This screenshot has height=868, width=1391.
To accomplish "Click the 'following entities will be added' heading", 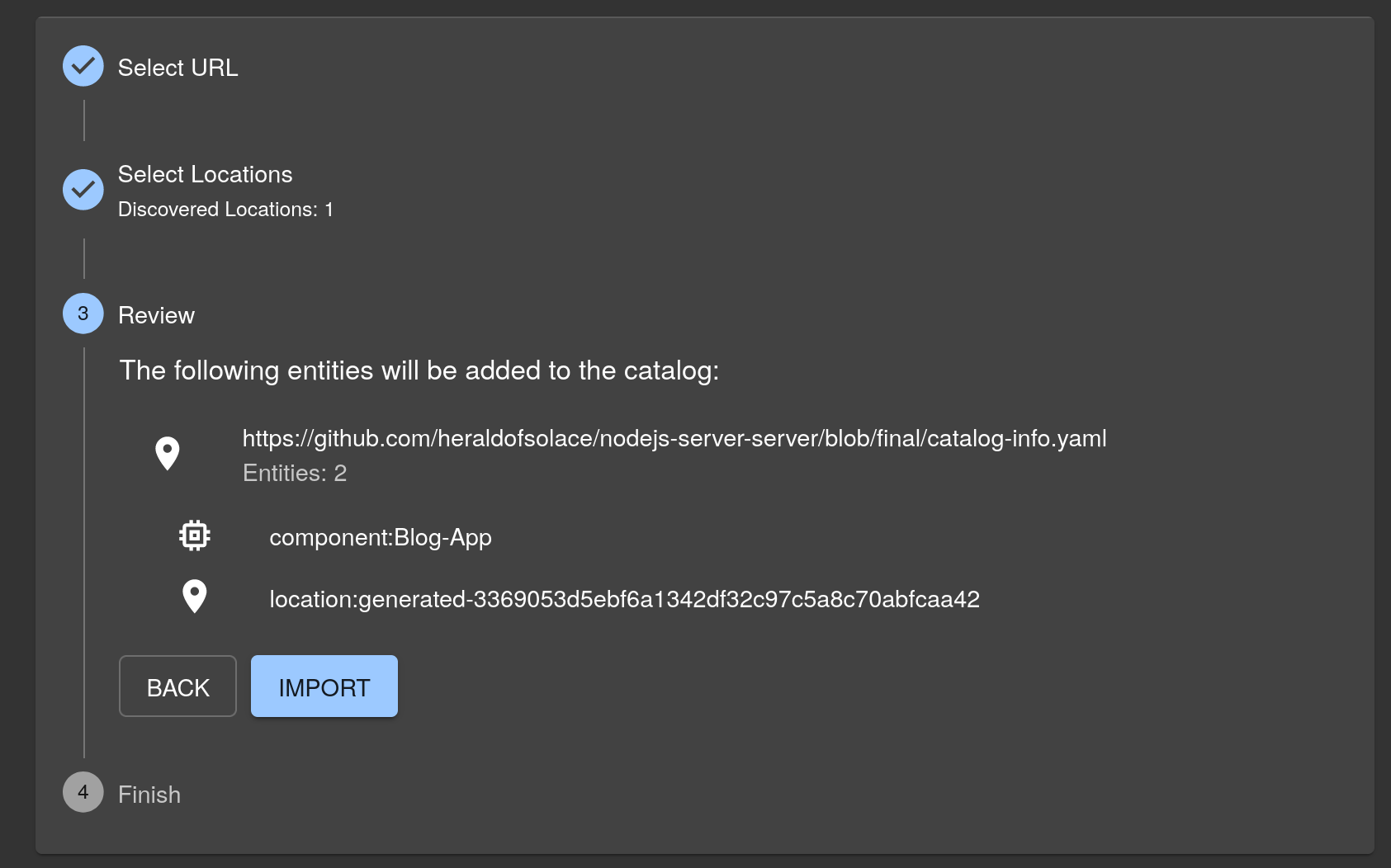I will click(419, 370).
